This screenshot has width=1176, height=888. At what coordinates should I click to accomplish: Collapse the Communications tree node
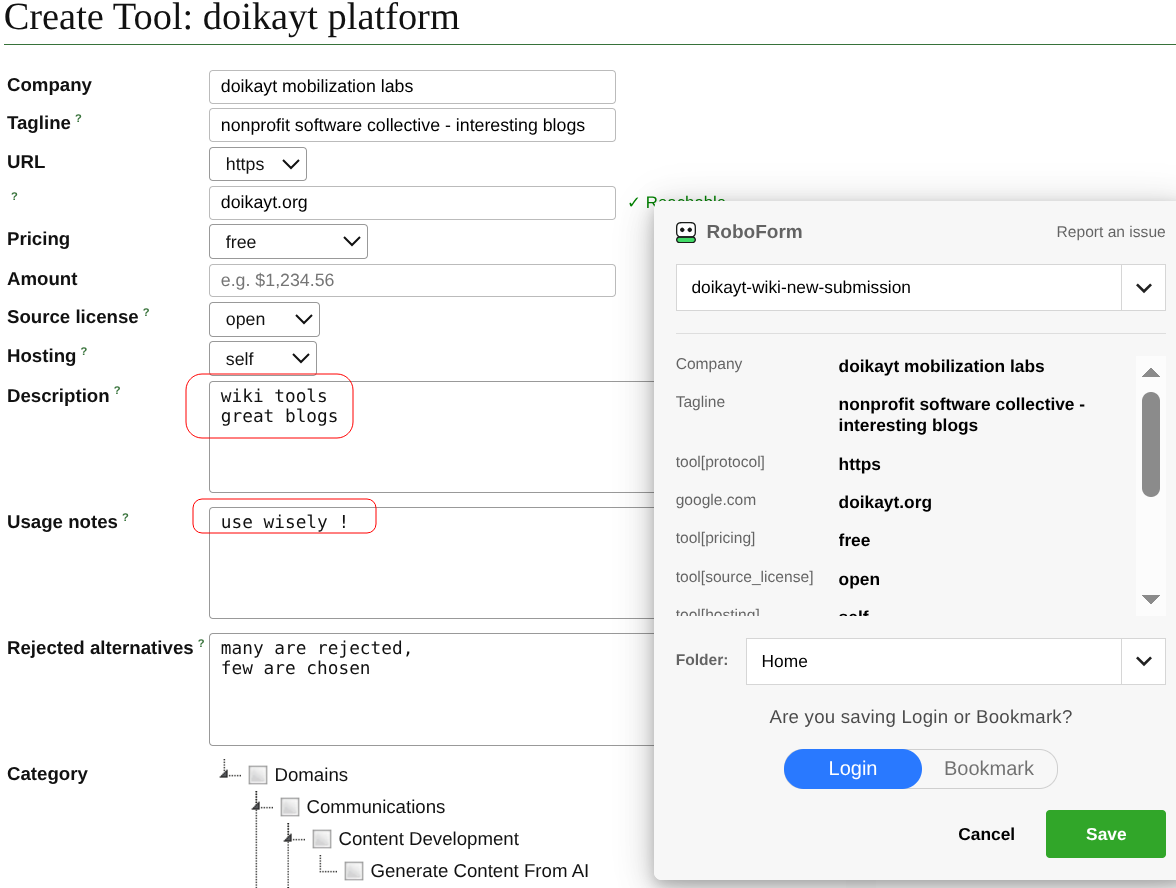pyautogui.click(x=256, y=804)
